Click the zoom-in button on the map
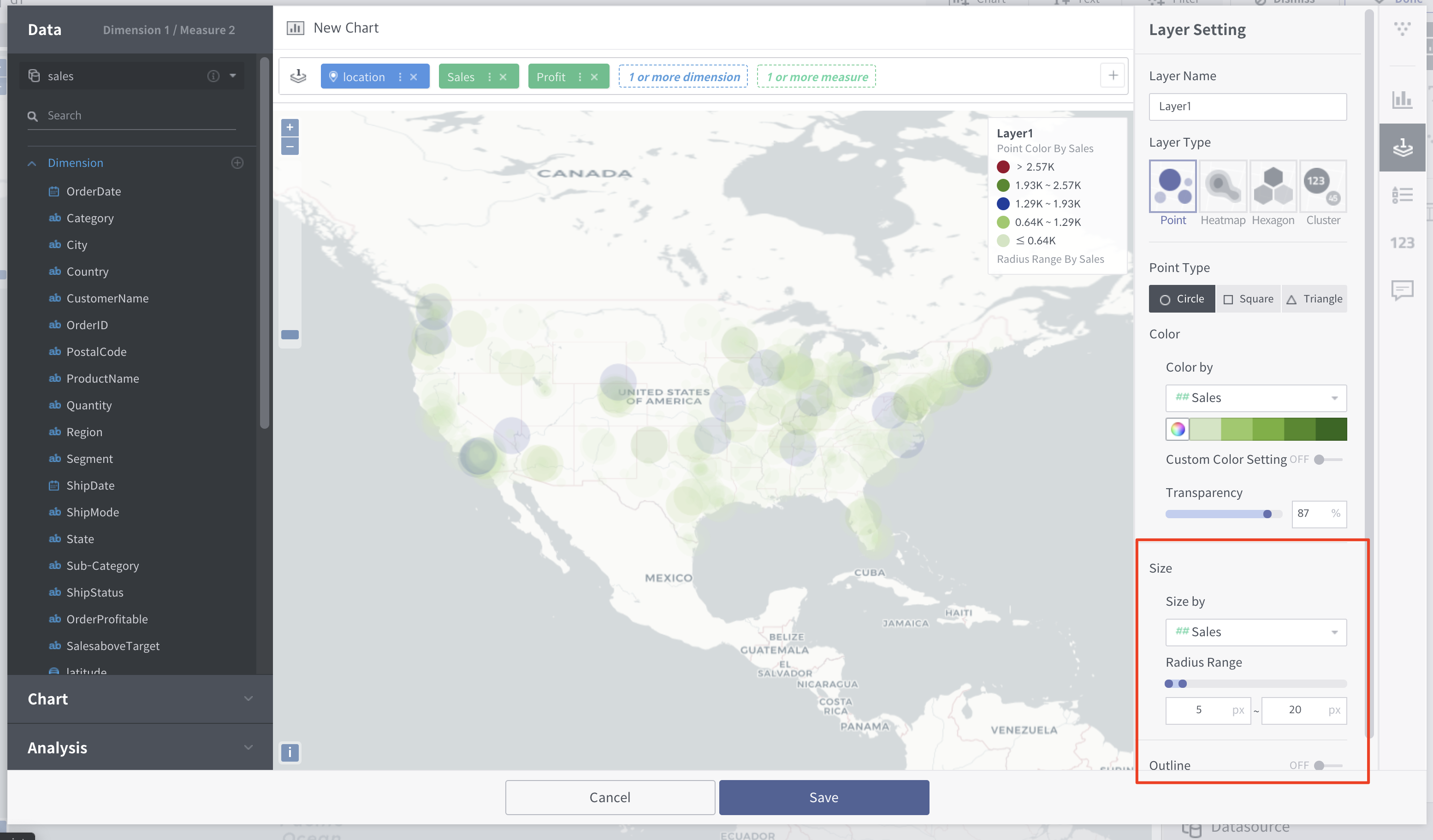The height and width of the screenshot is (840, 1433). click(x=290, y=127)
